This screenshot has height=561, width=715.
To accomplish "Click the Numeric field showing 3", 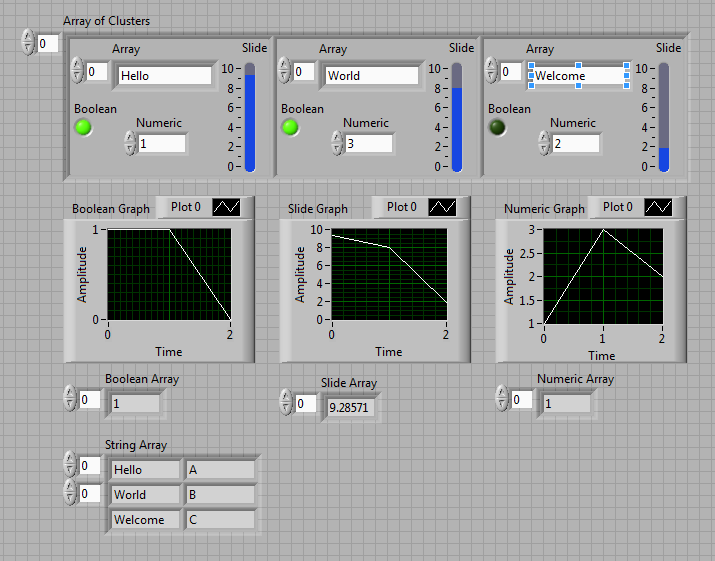I will [369, 144].
